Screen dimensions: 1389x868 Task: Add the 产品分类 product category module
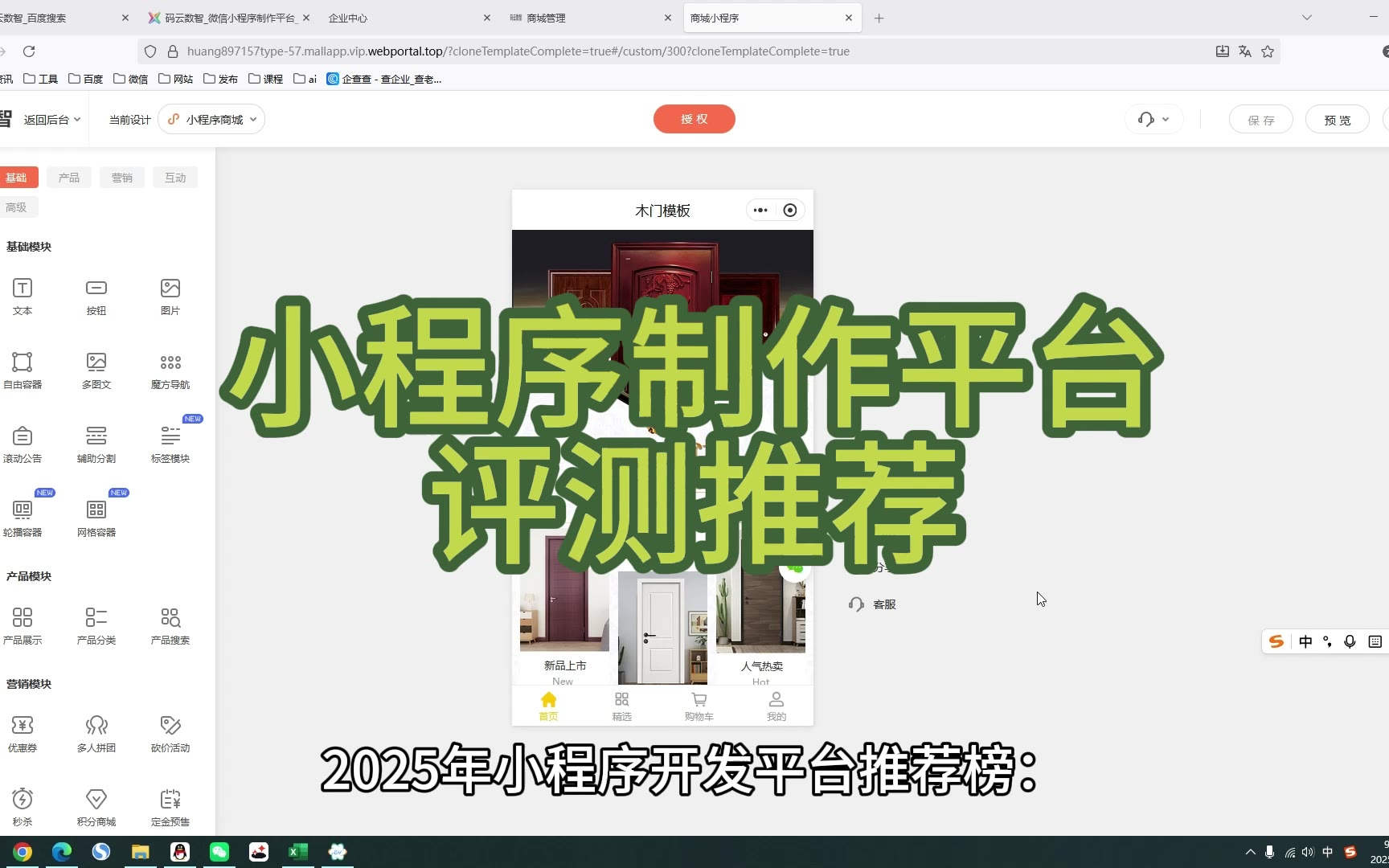(96, 625)
